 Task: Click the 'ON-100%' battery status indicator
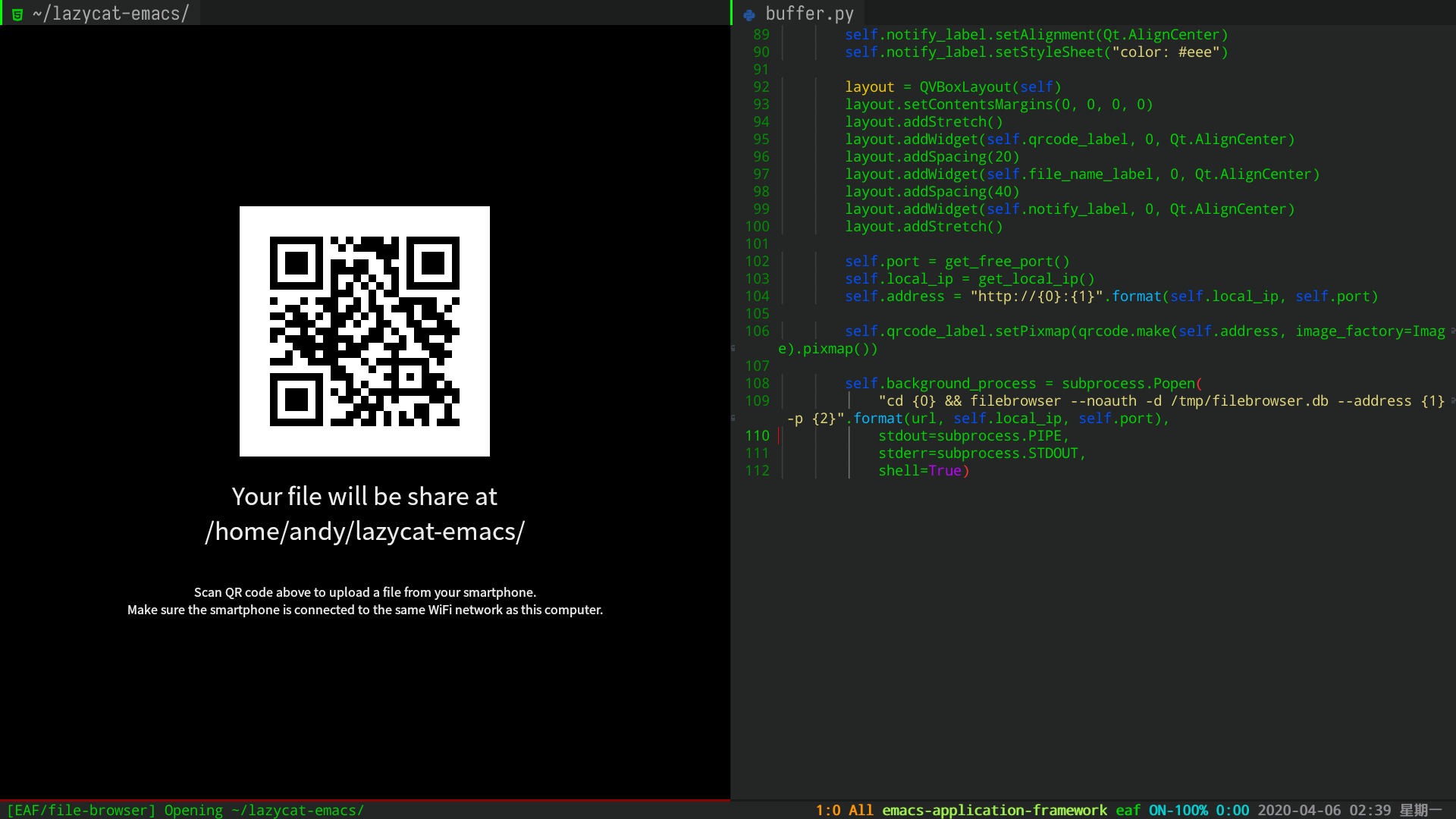click(1178, 810)
